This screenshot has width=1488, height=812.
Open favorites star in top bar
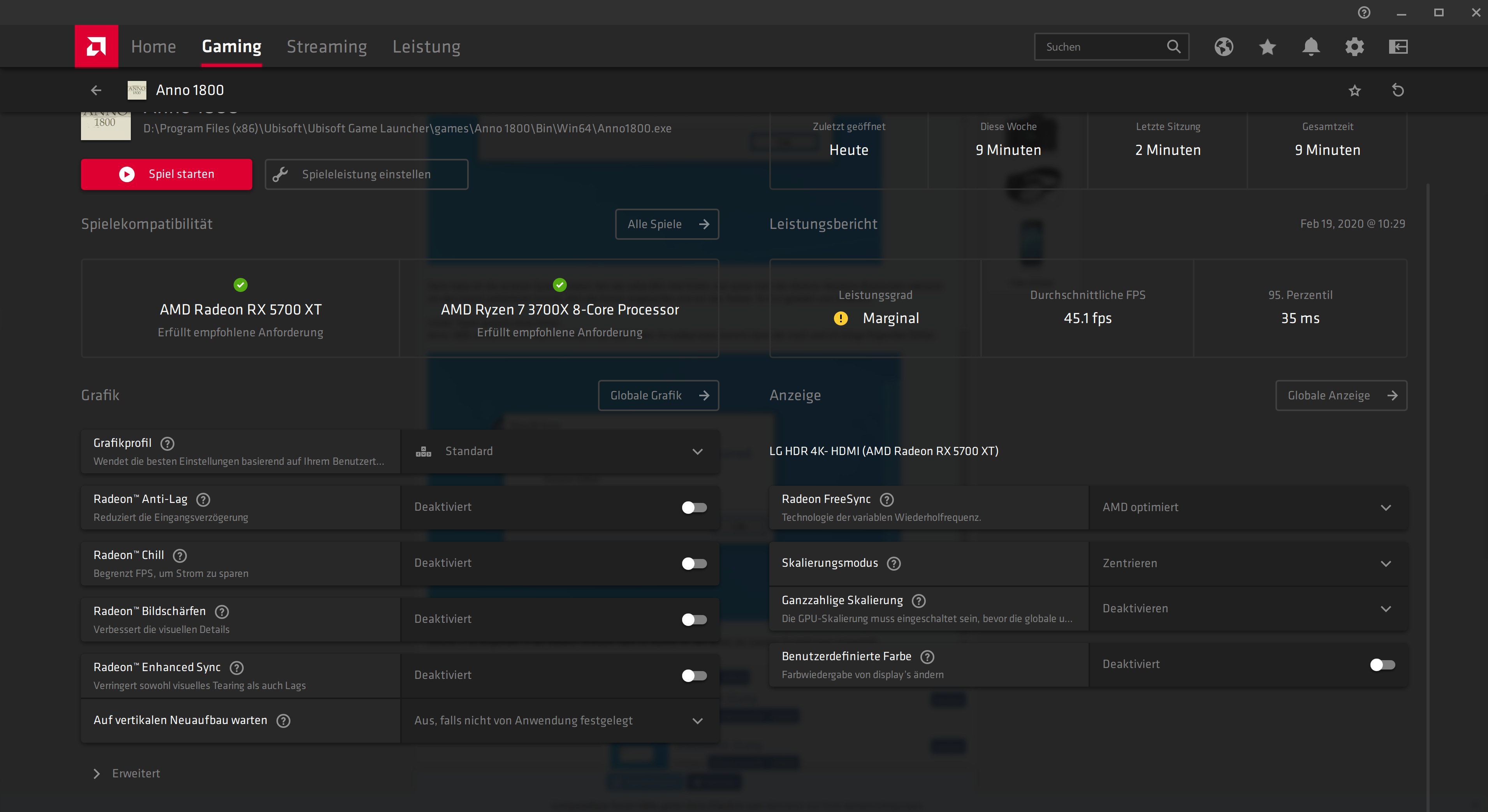[1267, 47]
